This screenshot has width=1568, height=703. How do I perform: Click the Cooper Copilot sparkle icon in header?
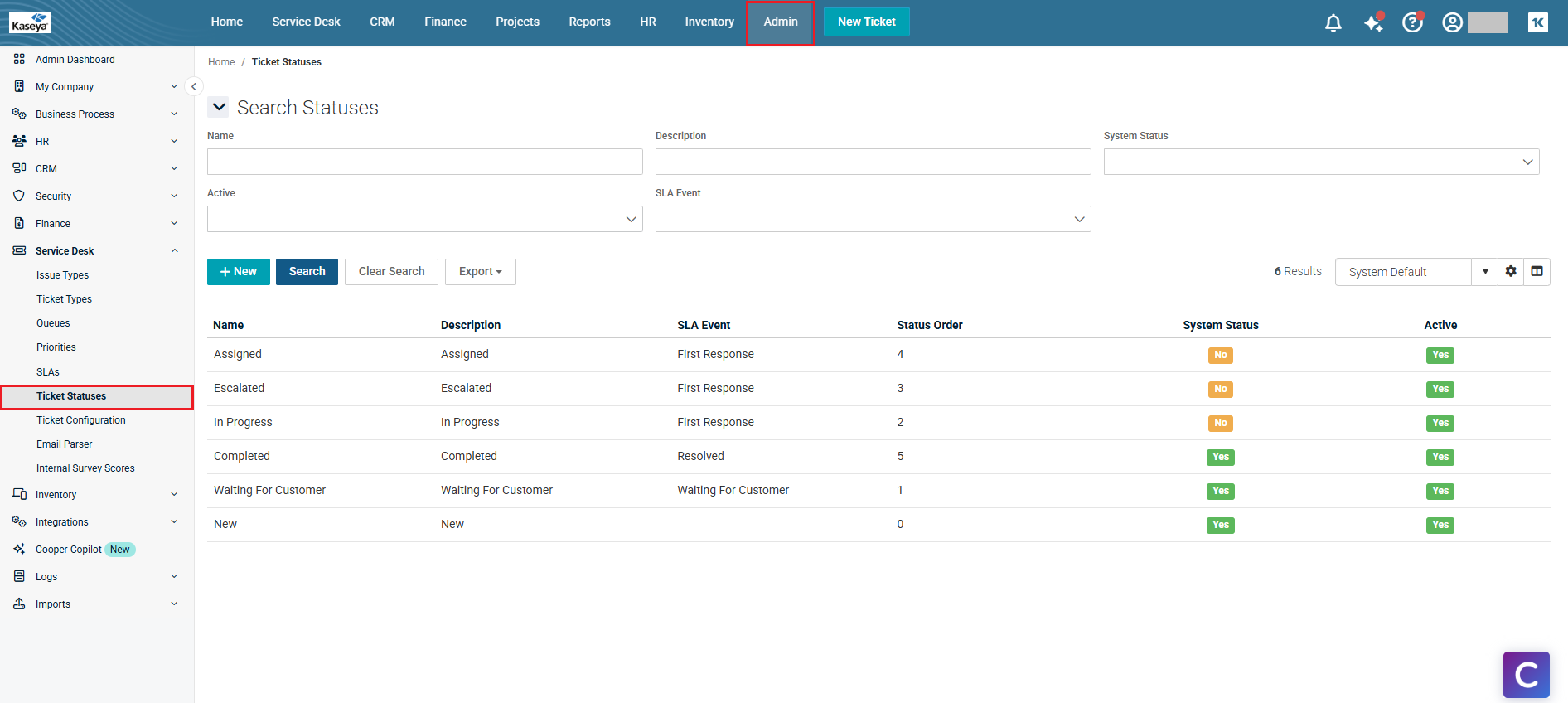[x=1373, y=23]
